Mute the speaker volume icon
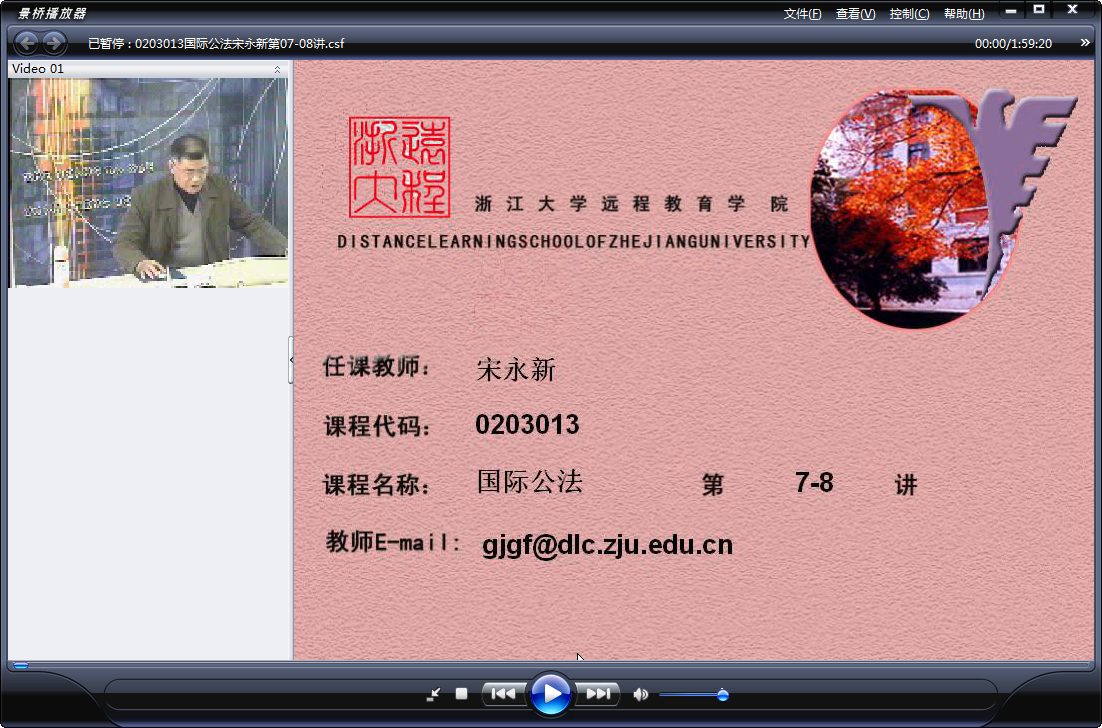The image size is (1102, 728). [640, 694]
